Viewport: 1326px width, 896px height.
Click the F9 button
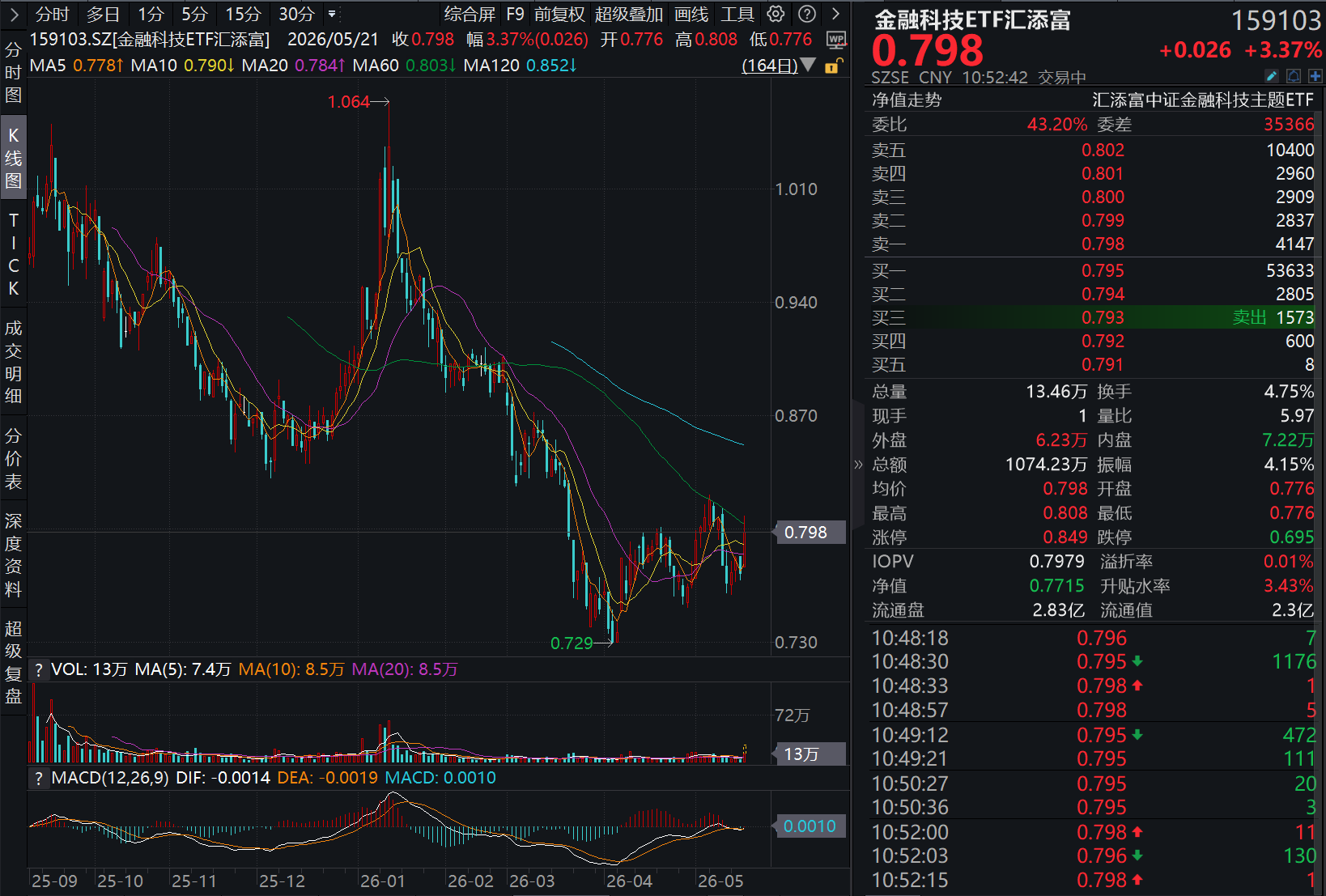click(515, 14)
